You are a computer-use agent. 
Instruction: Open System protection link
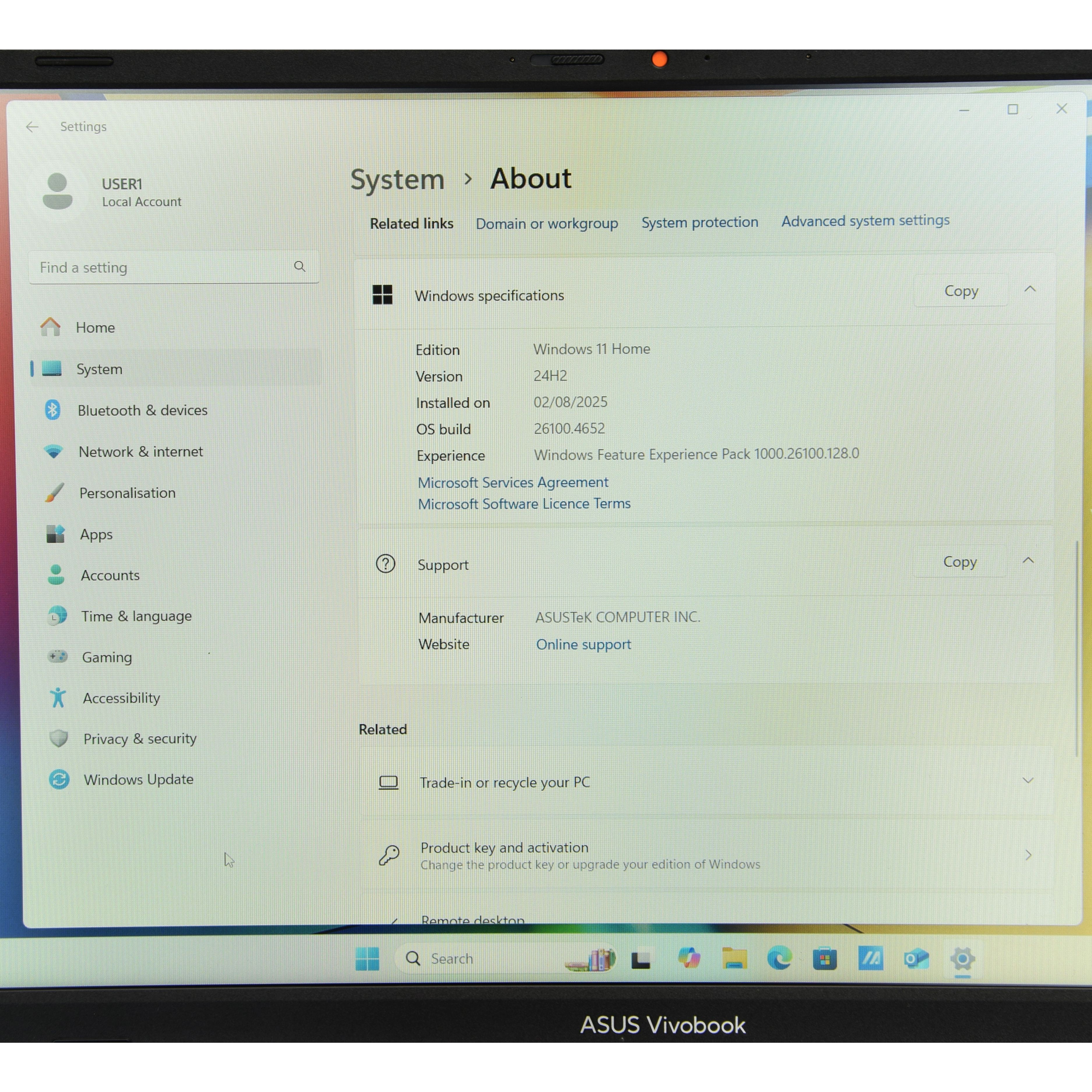[x=700, y=222]
